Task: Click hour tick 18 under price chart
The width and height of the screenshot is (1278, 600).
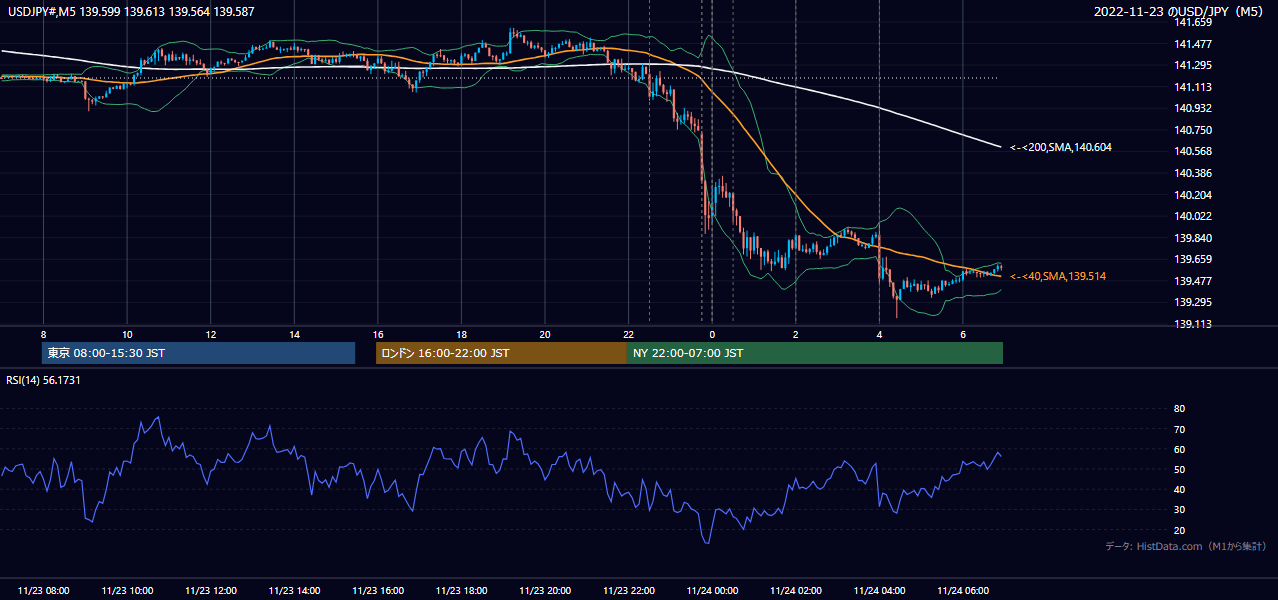Action: point(461,334)
